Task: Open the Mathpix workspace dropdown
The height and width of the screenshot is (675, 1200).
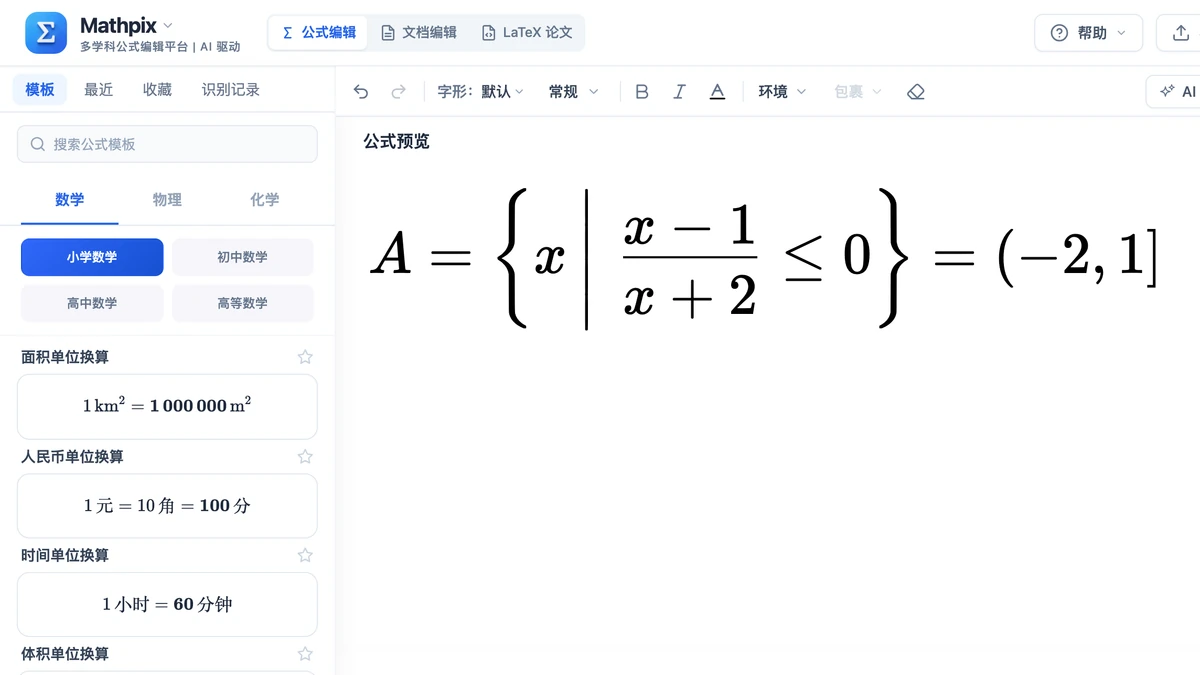Action: pyautogui.click(x=167, y=25)
